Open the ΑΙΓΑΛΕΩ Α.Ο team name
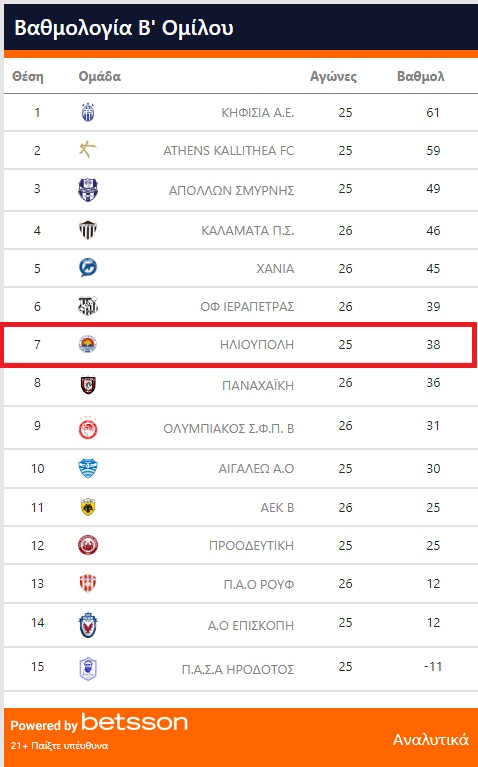This screenshot has height=767, width=478. click(256, 469)
